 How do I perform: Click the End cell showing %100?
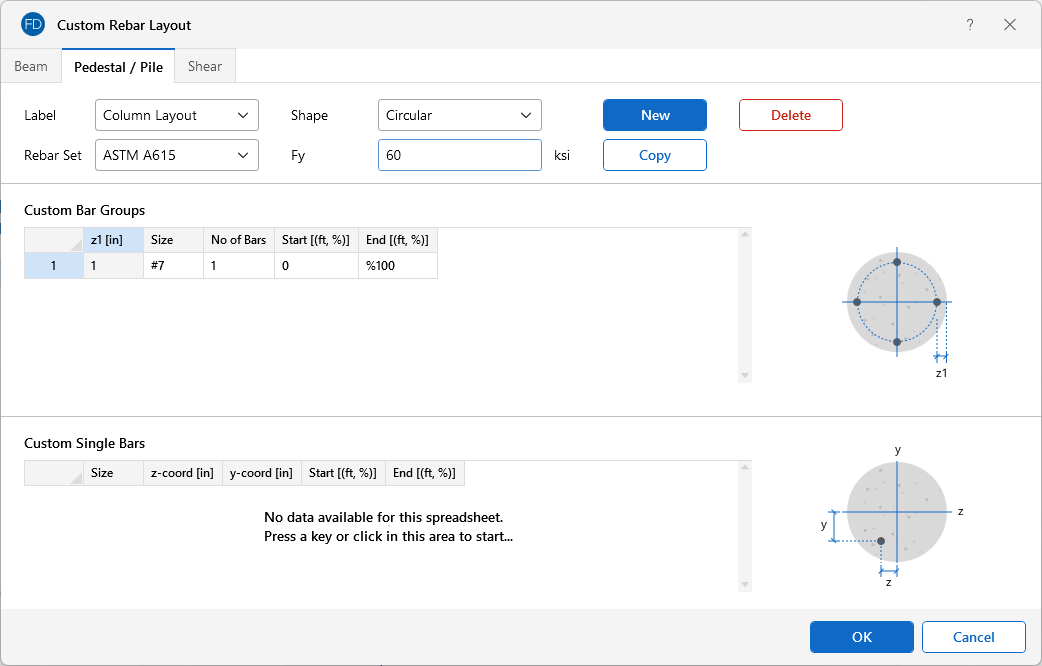coord(397,266)
